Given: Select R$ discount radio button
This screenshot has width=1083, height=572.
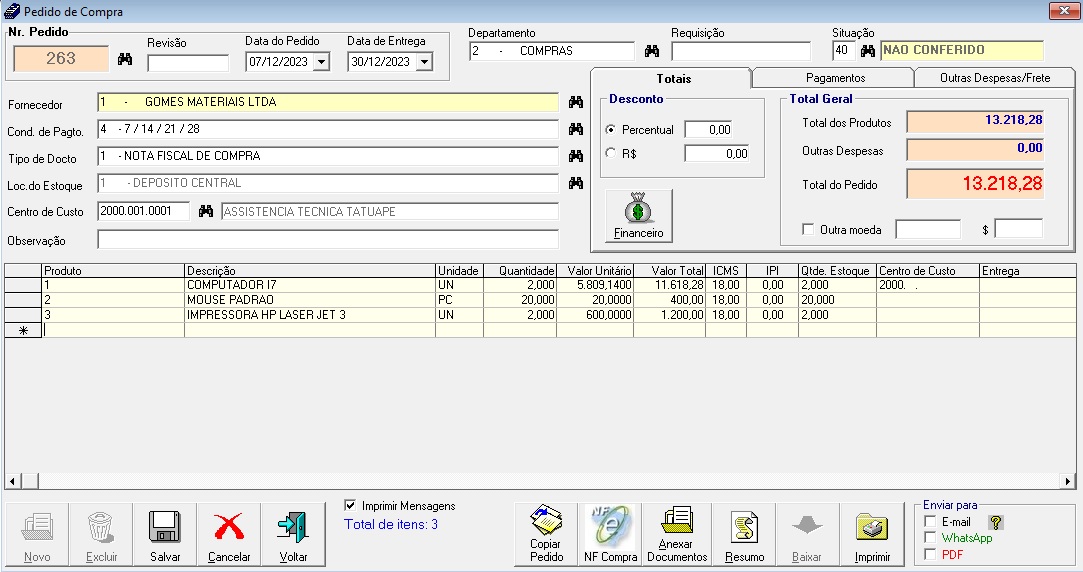Looking at the screenshot, I should pyautogui.click(x=611, y=154).
